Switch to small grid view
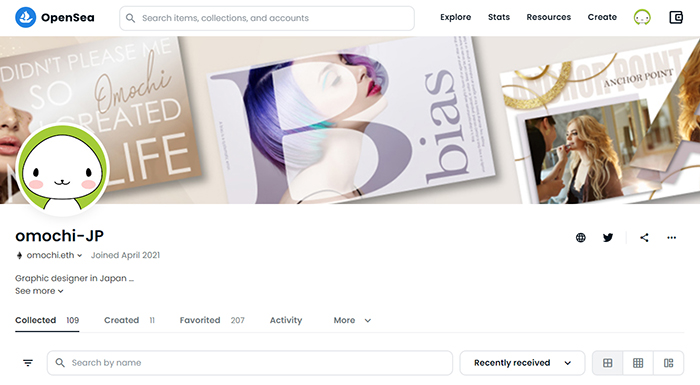 638,363
